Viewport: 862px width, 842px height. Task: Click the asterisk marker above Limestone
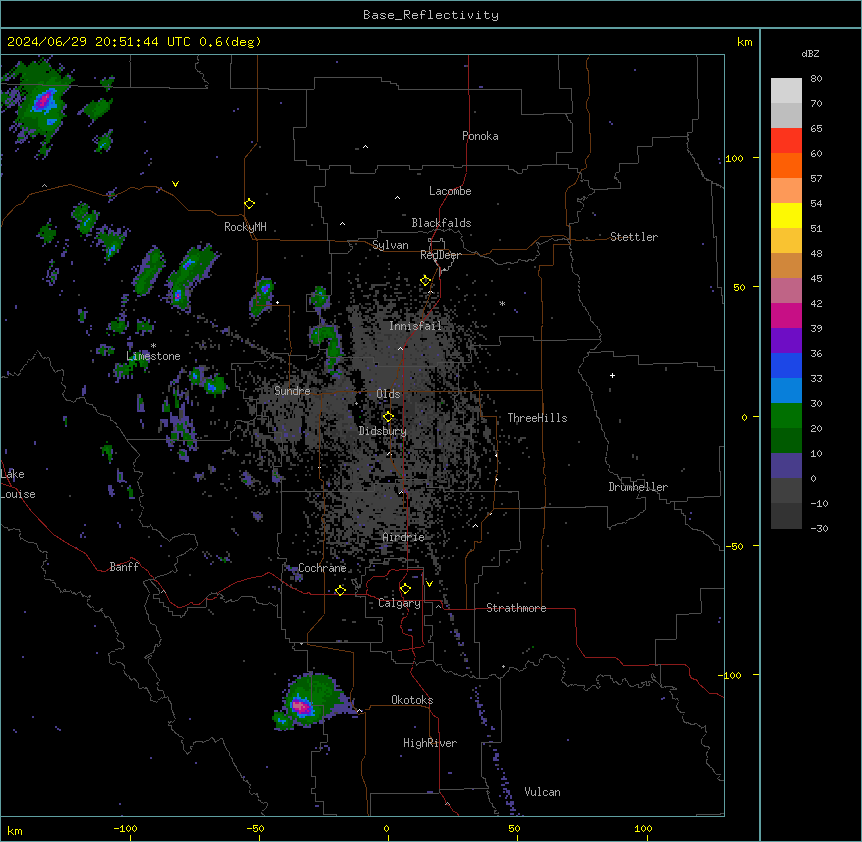tap(153, 346)
